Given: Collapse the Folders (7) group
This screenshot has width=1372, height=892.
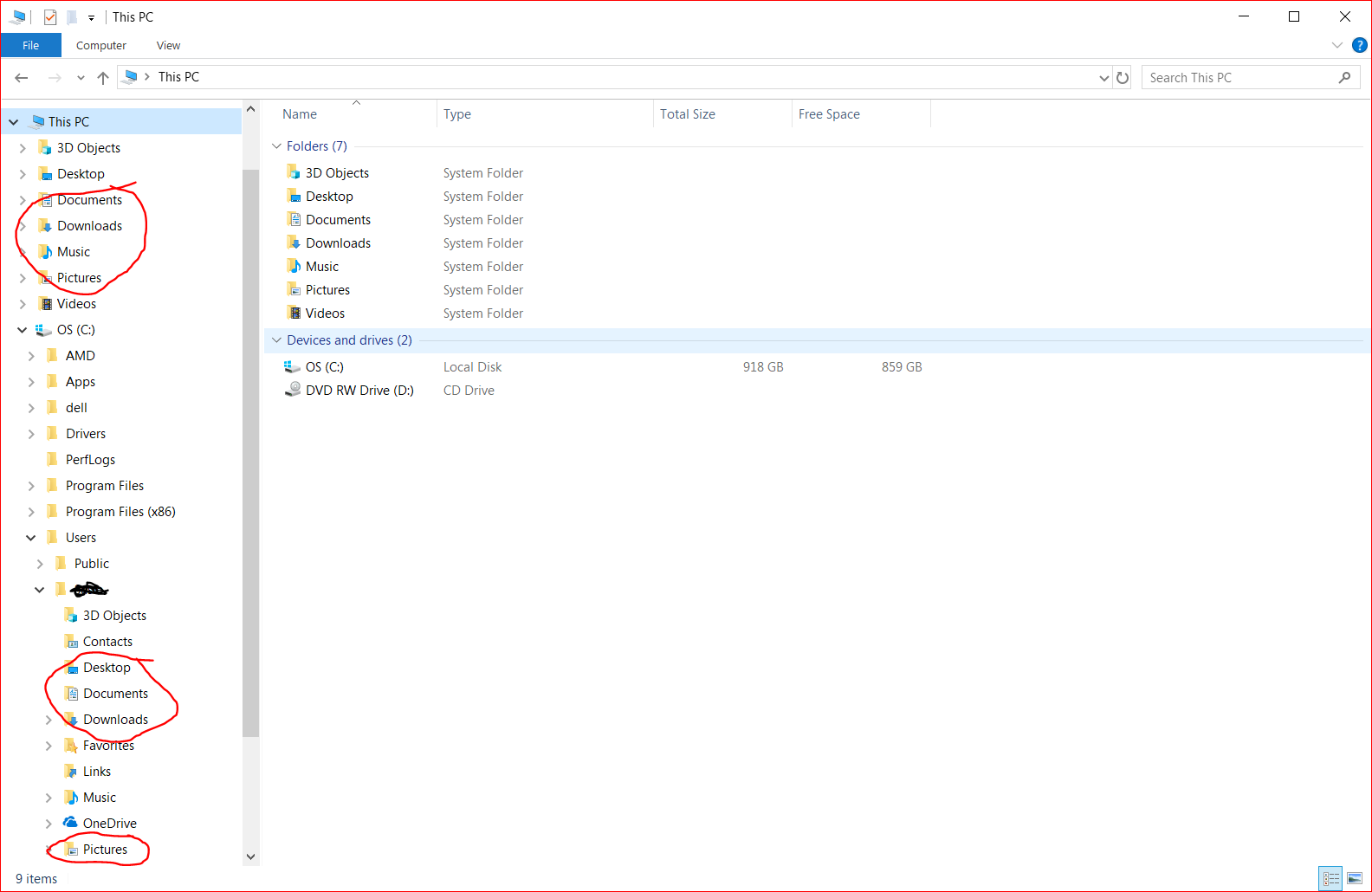Looking at the screenshot, I should [x=277, y=146].
